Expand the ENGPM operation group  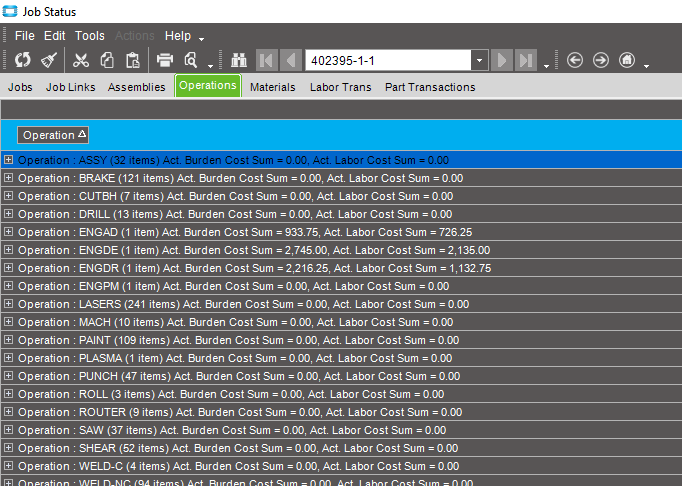pyautogui.click(x=8, y=286)
